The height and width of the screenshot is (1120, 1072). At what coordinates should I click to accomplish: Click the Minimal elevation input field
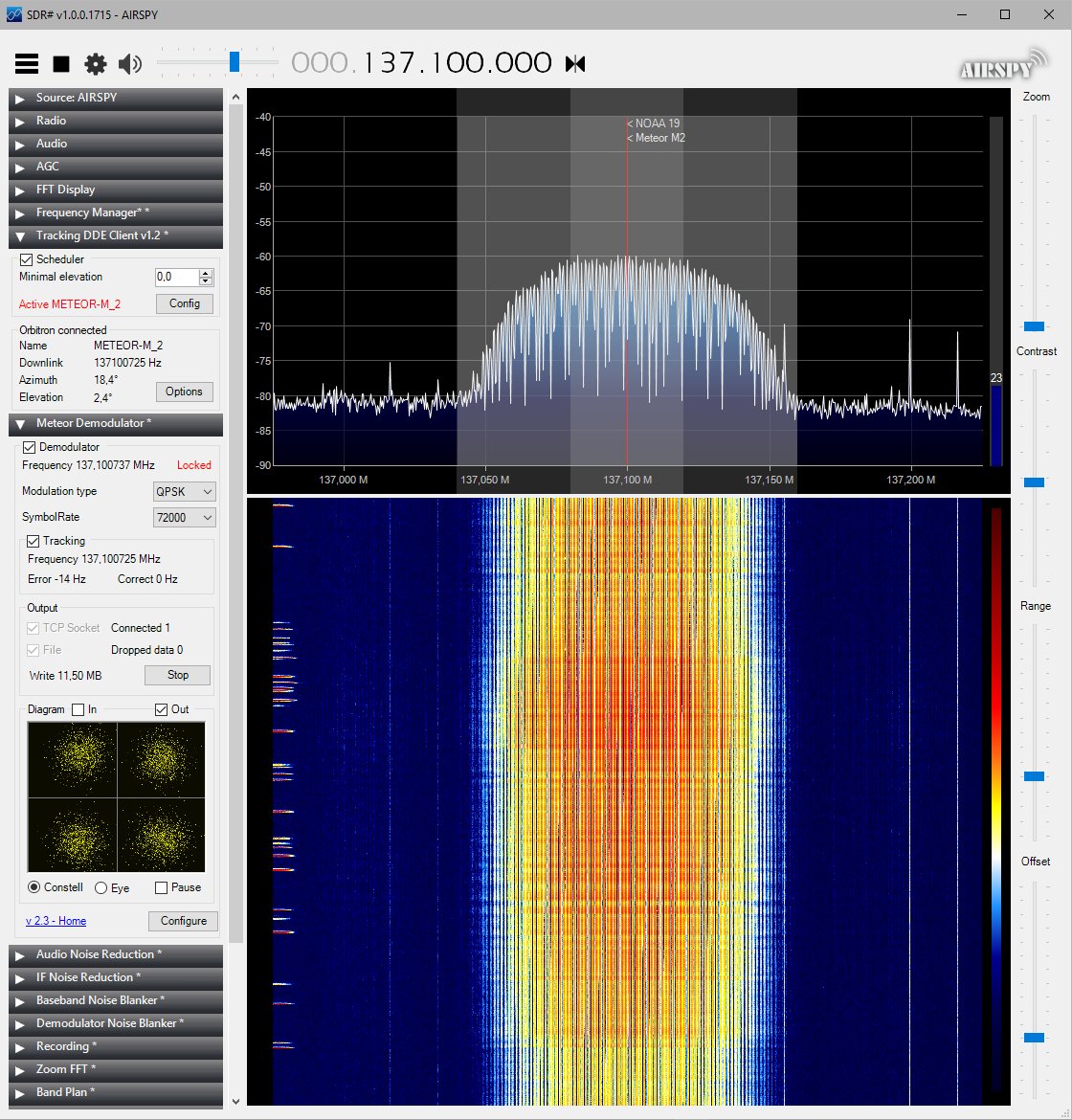[177, 278]
